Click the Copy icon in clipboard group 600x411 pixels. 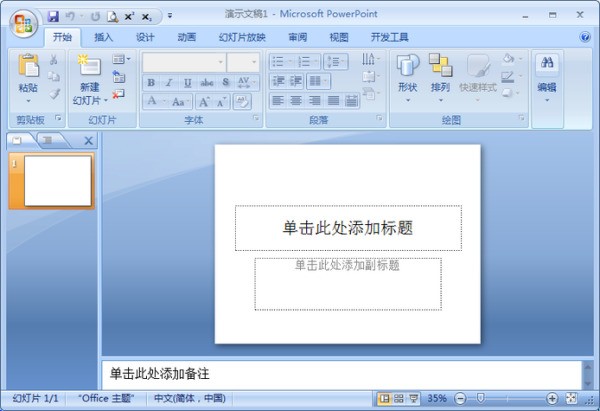(54, 77)
